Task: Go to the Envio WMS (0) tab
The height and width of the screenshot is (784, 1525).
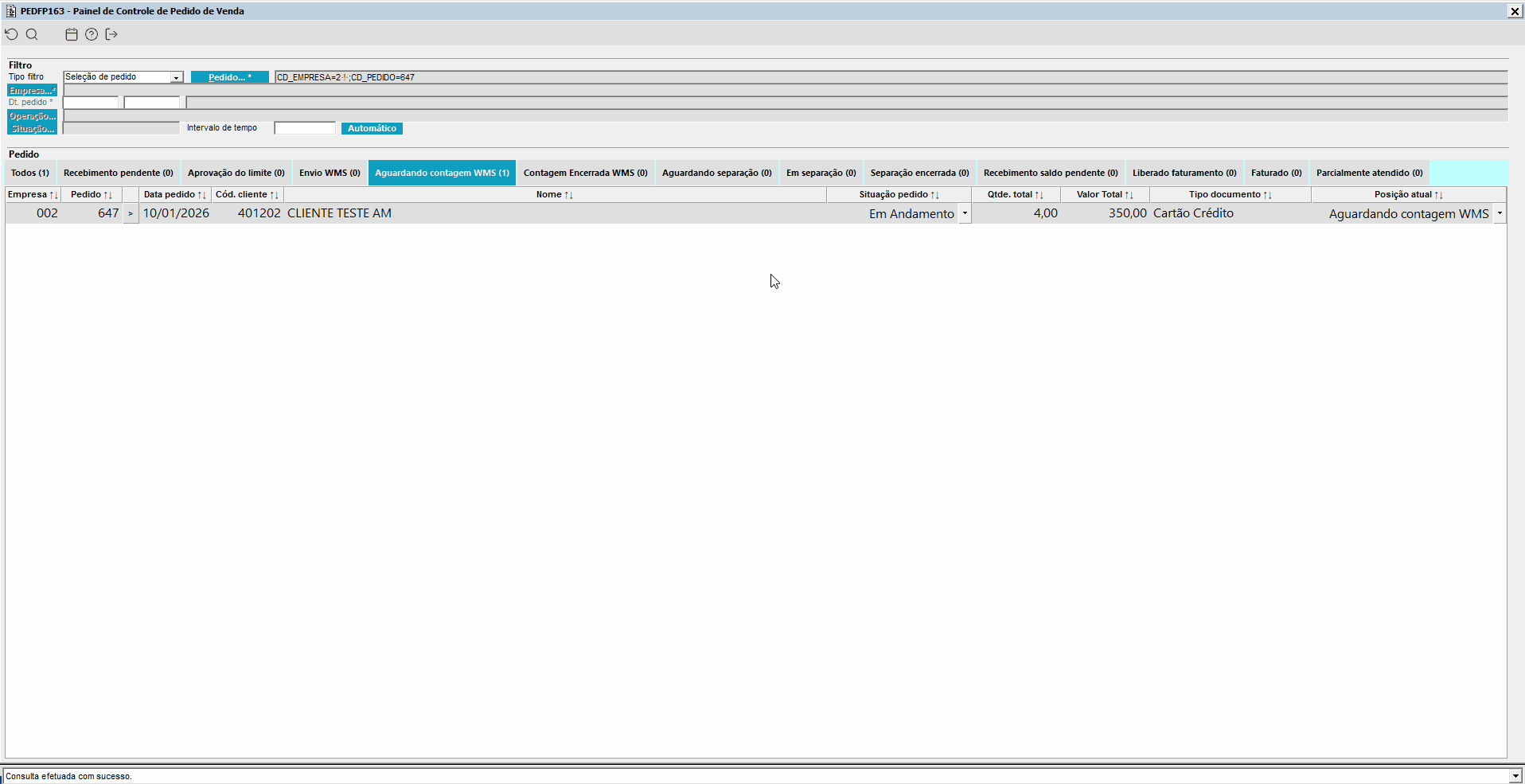Action: point(330,173)
